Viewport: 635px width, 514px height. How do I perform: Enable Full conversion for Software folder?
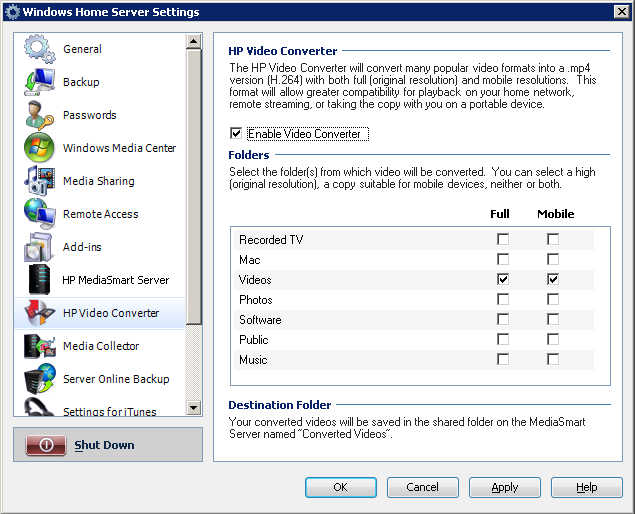503,319
